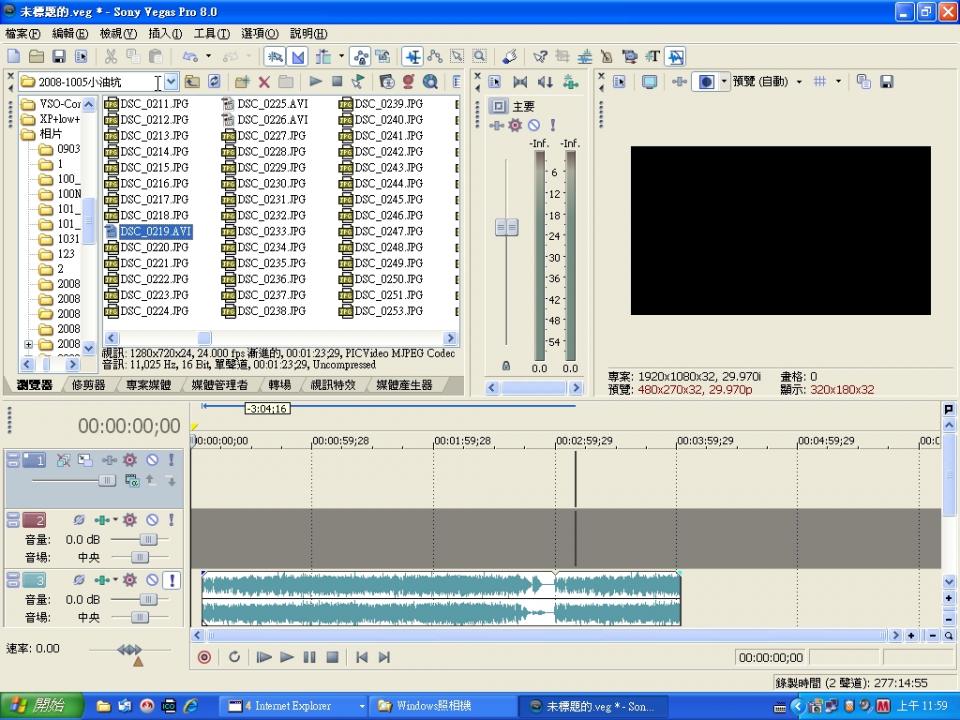Refresh the explorer file list
960x720 pixels.
tap(214, 82)
